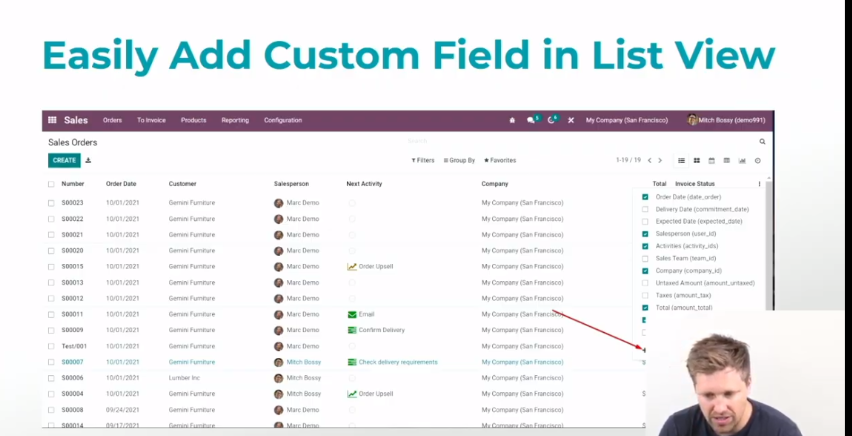Open the Filters dropdown
The width and height of the screenshot is (852, 436).
pyautogui.click(x=423, y=160)
